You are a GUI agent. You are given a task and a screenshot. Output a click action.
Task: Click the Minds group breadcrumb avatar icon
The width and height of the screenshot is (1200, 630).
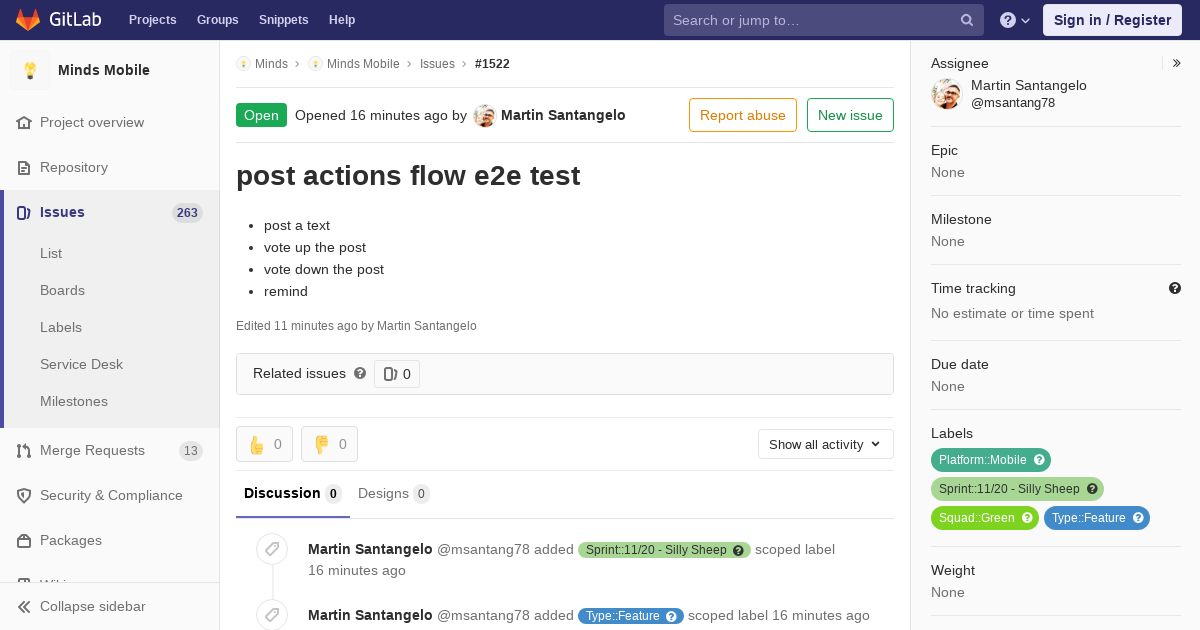(243, 64)
